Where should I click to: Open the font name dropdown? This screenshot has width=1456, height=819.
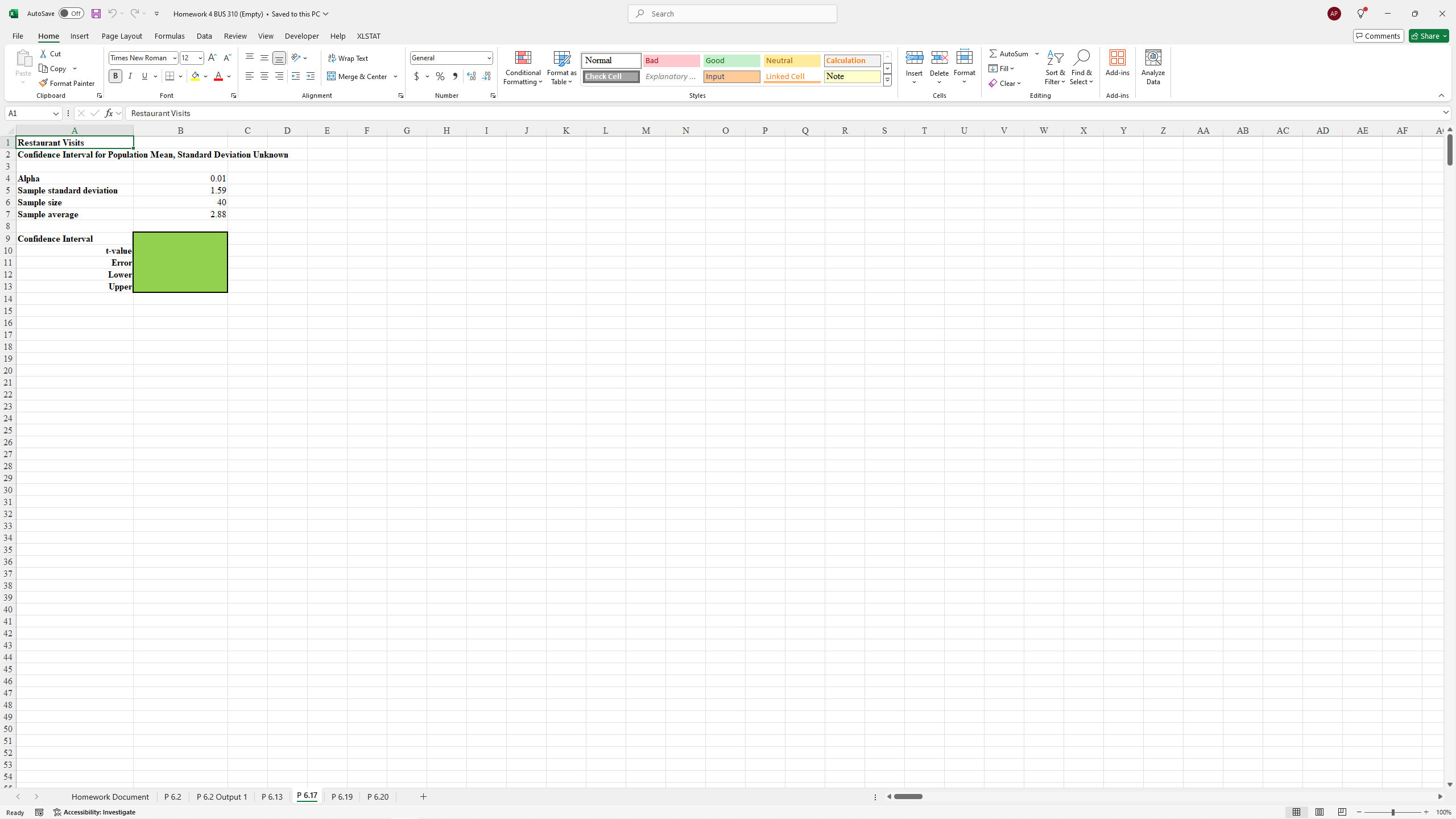(175, 57)
